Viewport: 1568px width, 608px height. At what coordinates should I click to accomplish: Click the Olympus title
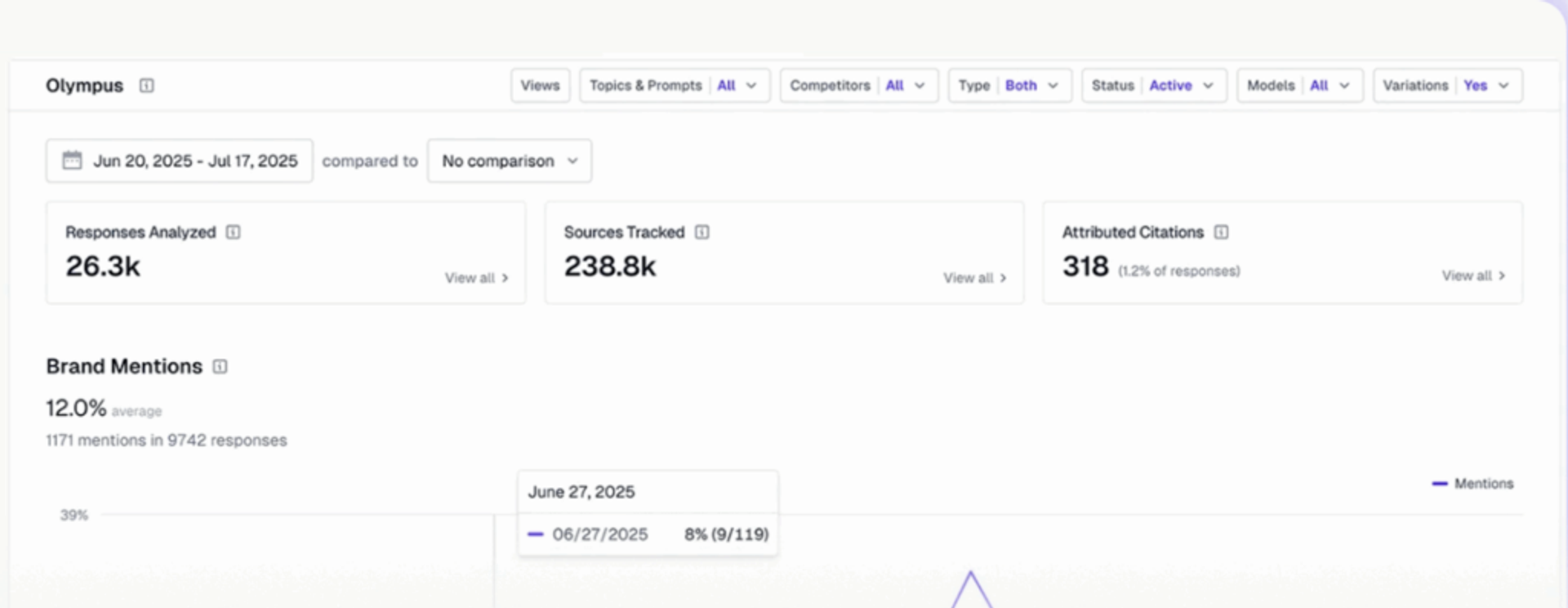(84, 86)
